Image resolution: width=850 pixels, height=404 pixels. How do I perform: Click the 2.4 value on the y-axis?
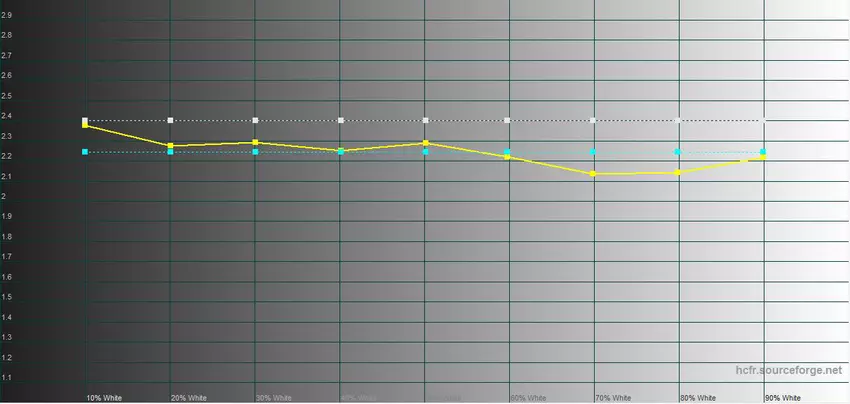click(x=6, y=116)
